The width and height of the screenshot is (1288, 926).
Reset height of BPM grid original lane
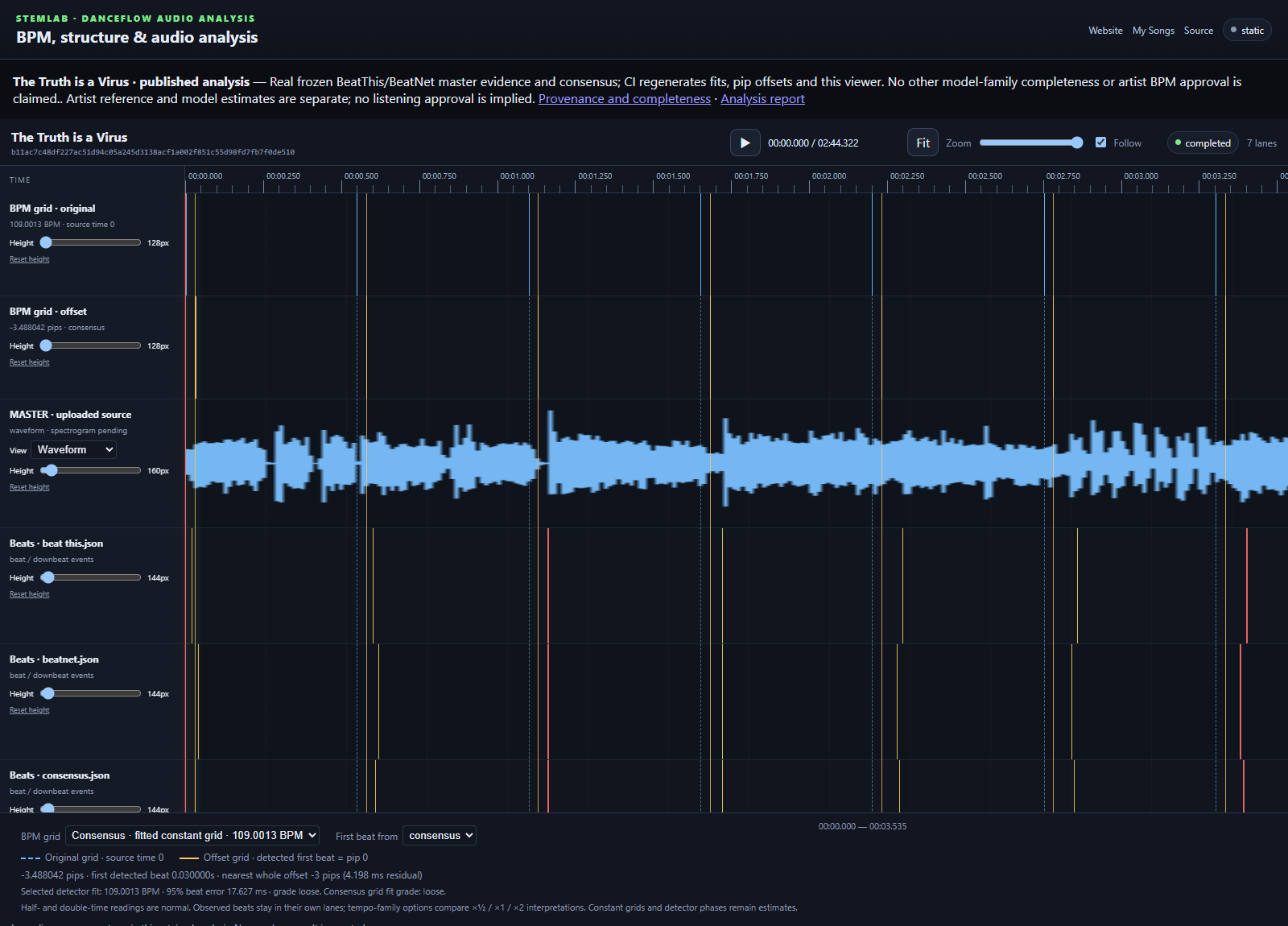(x=30, y=259)
